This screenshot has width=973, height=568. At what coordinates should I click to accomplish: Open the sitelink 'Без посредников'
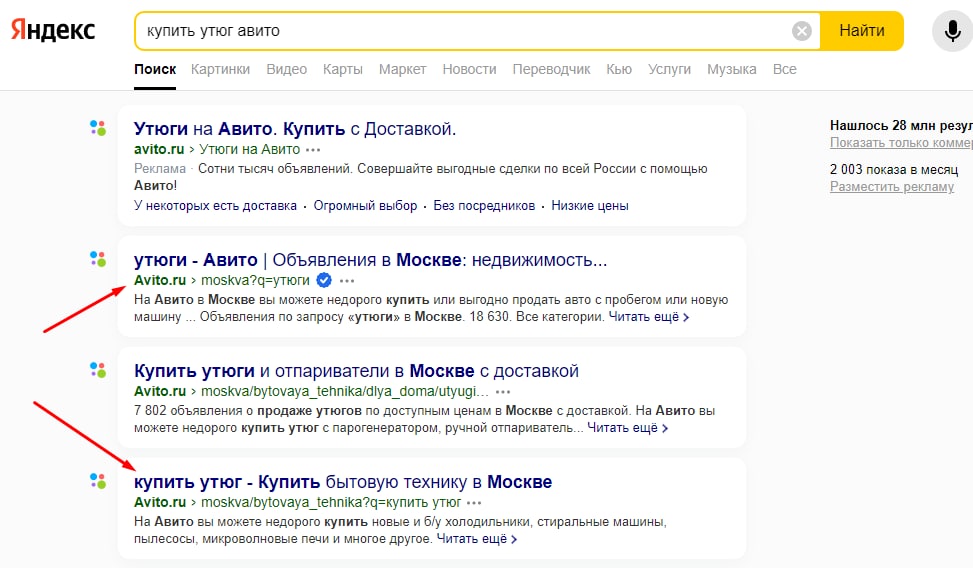[x=484, y=205]
